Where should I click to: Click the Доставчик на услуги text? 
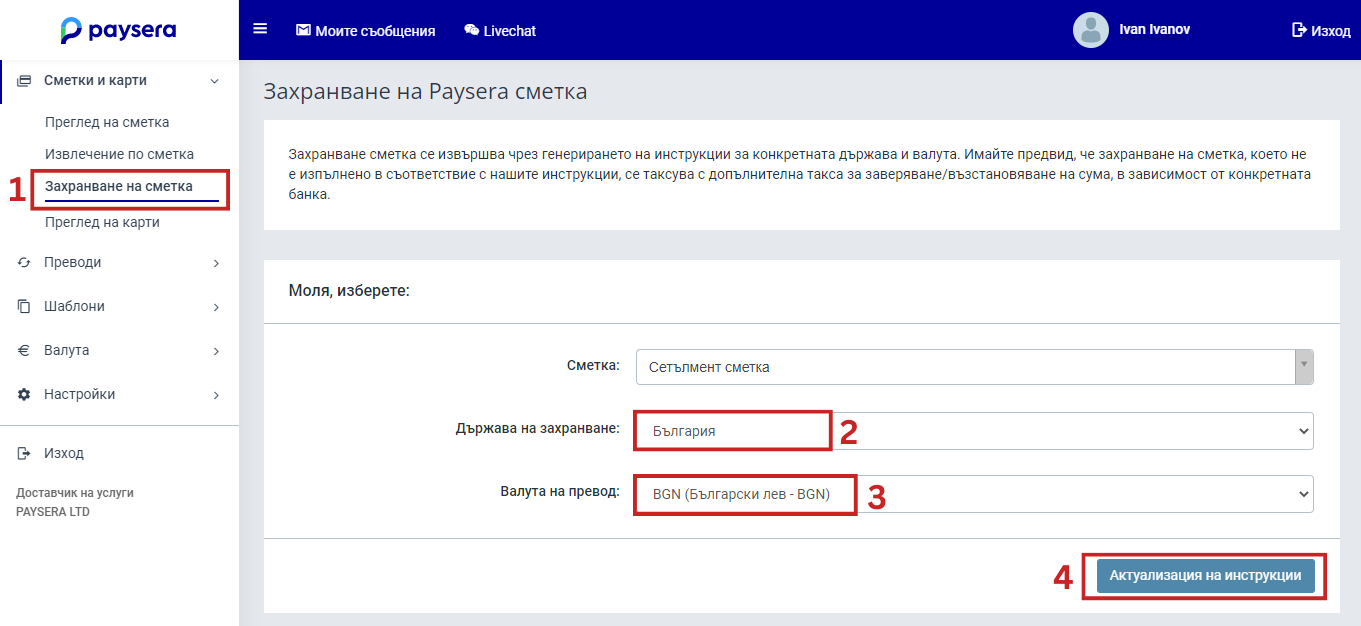tap(75, 493)
